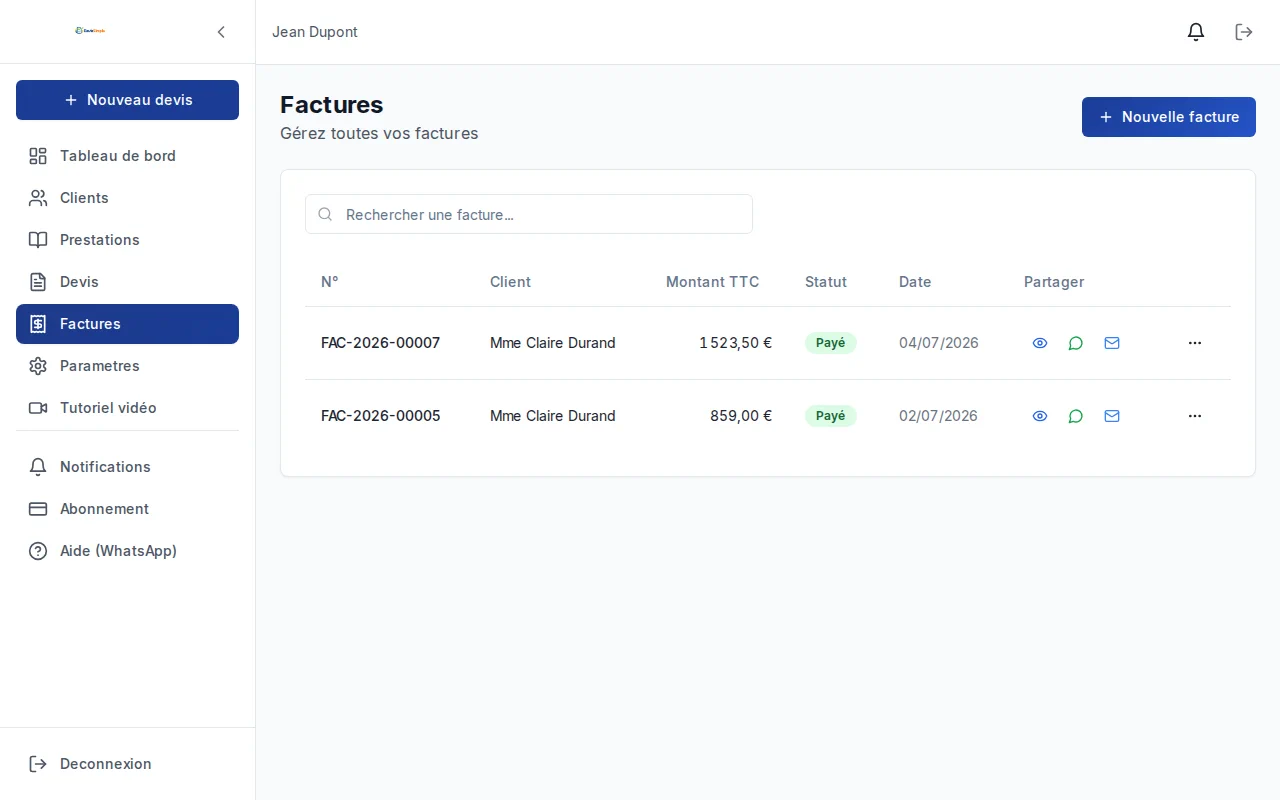Click amount 859,00 €

click(x=741, y=416)
